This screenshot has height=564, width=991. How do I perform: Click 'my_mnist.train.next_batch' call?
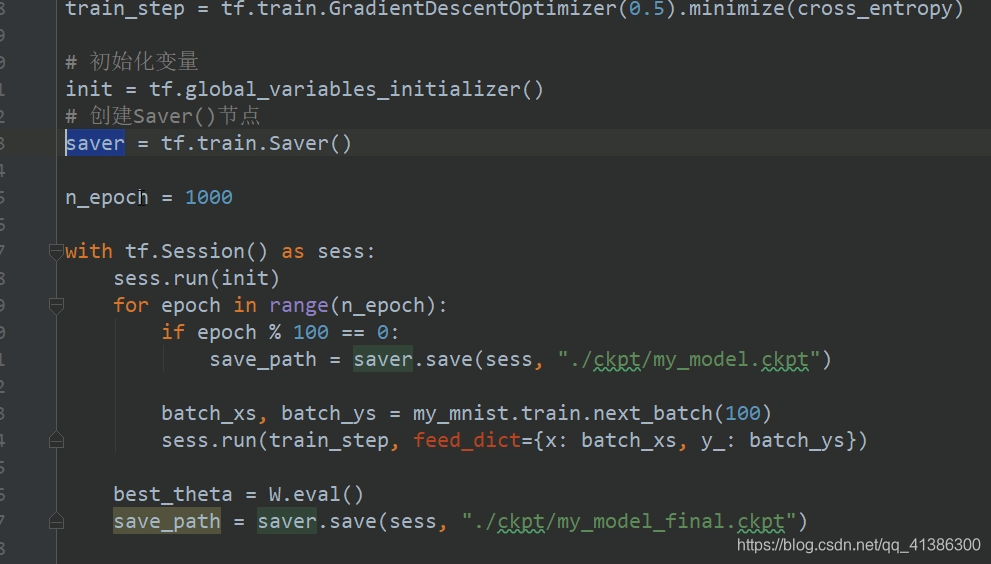tap(563, 414)
